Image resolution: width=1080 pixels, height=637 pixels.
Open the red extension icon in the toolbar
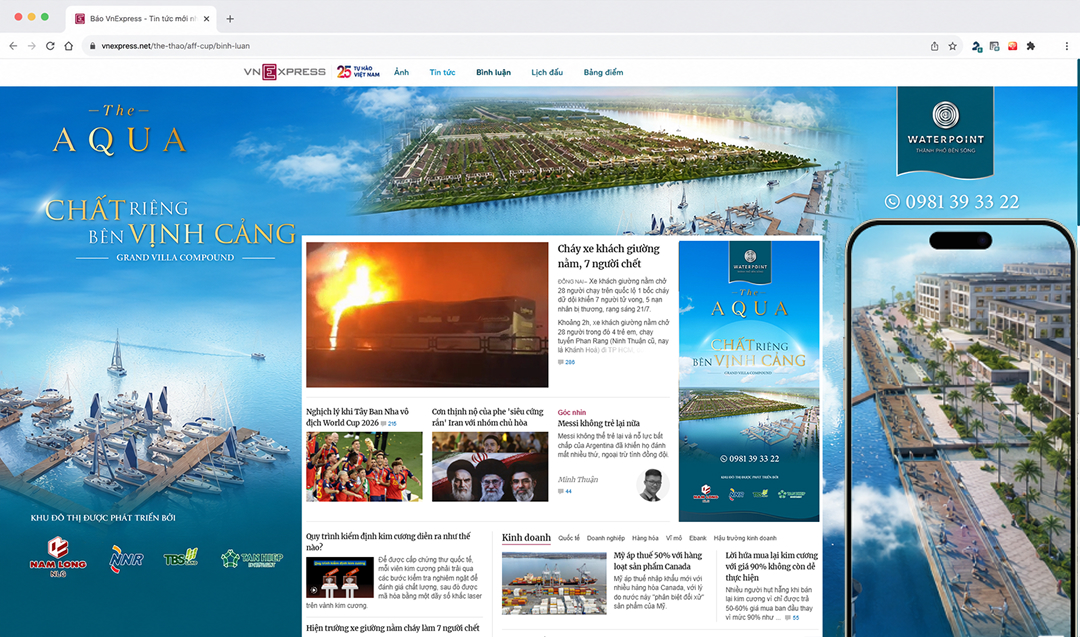pos(1012,46)
